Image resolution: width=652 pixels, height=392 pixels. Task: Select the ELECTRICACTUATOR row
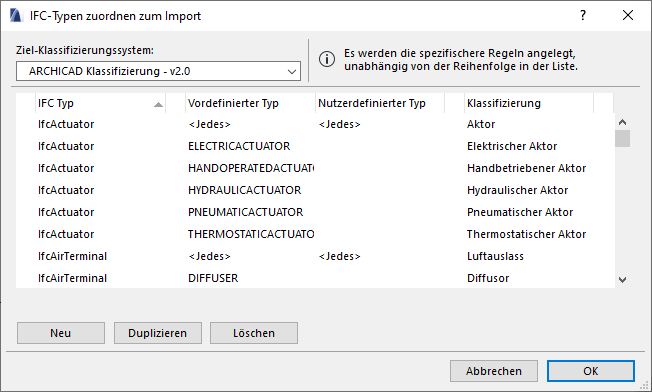point(315,146)
